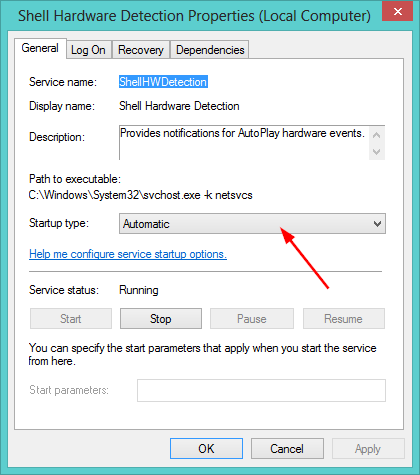
Task: Confirm with the OK button
Action: 206,449
